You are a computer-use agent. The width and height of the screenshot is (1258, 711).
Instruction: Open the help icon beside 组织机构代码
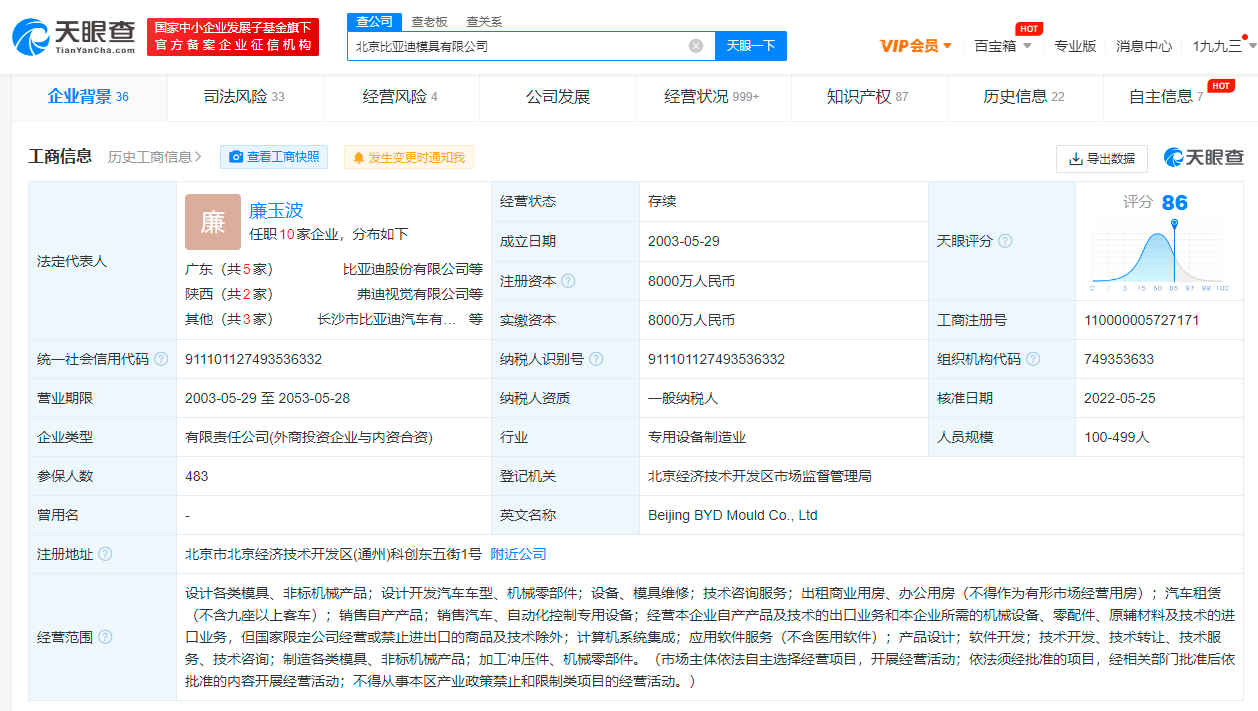[x=1033, y=359]
